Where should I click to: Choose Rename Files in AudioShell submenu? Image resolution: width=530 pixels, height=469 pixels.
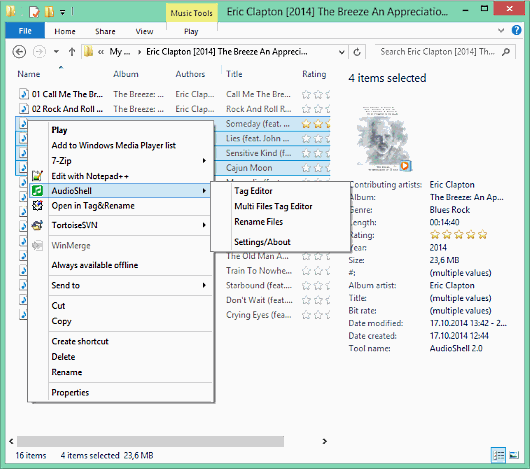click(x=259, y=222)
